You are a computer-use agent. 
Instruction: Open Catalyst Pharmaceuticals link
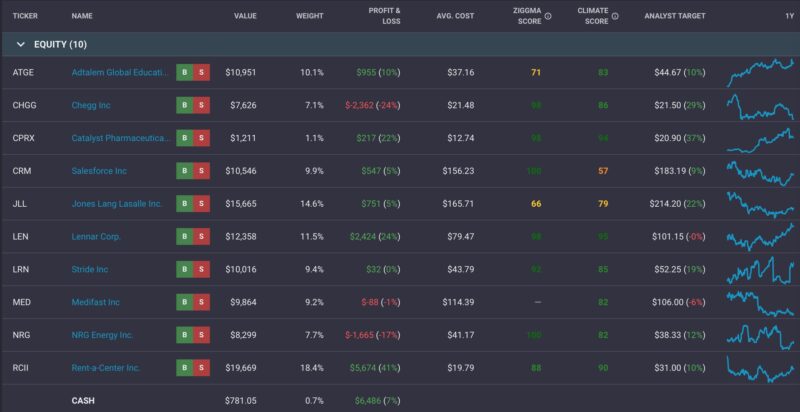click(121, 138)
